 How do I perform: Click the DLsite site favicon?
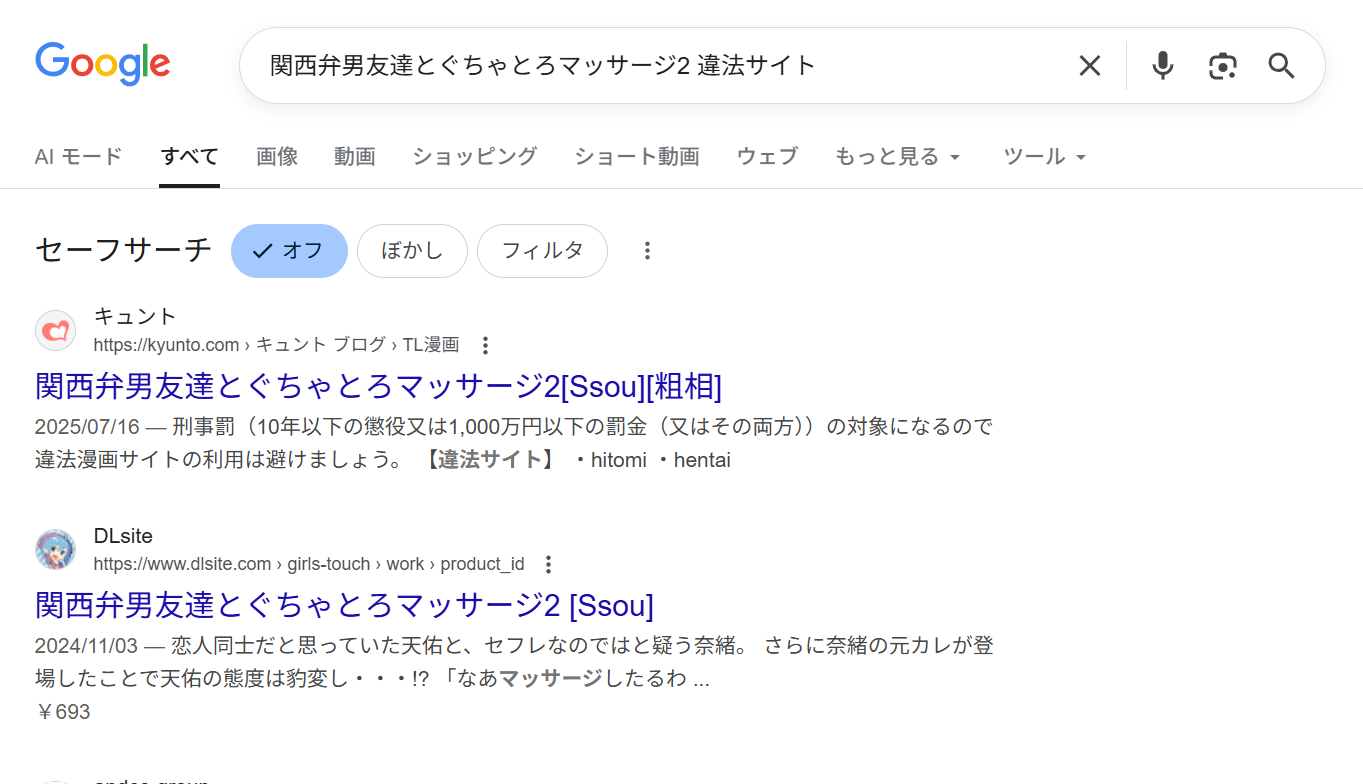coord(55,549)
